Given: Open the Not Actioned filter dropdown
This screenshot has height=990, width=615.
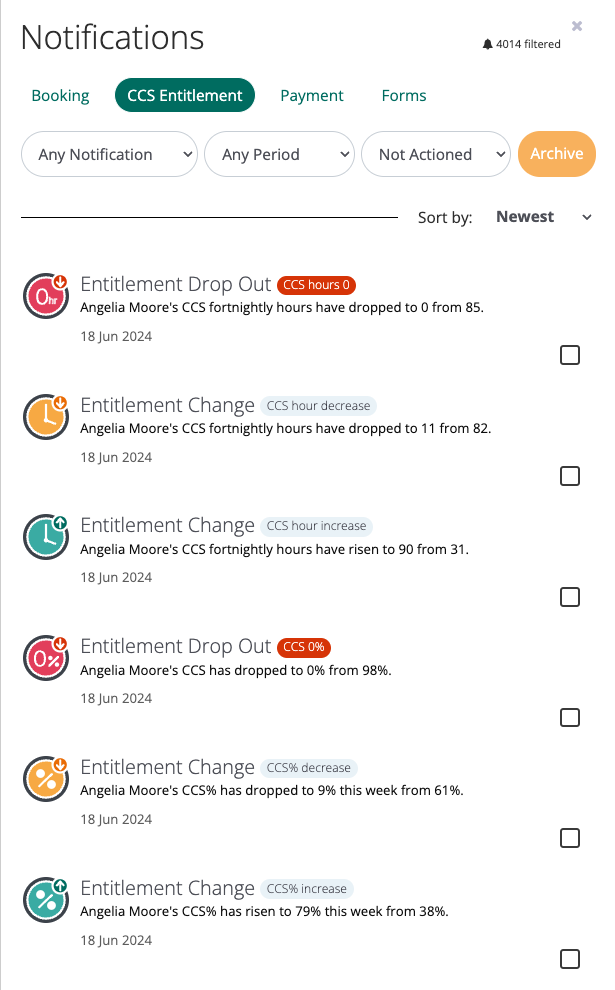Looking at the screenshot, I should click(436, 154).
